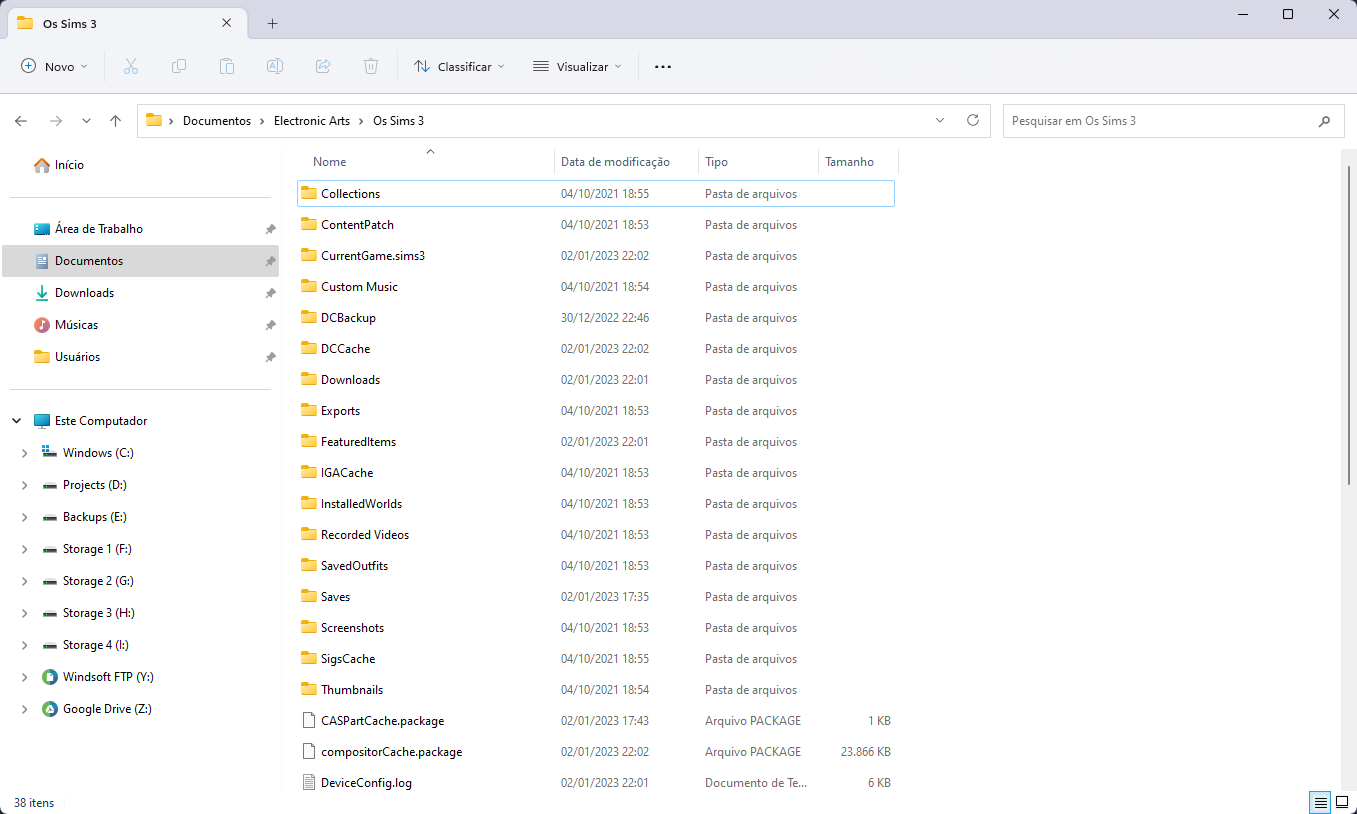Select the ContentPatch folder
Image resolution: width=1357 pixels, height=814 pixels.
[x=596, y=225]
